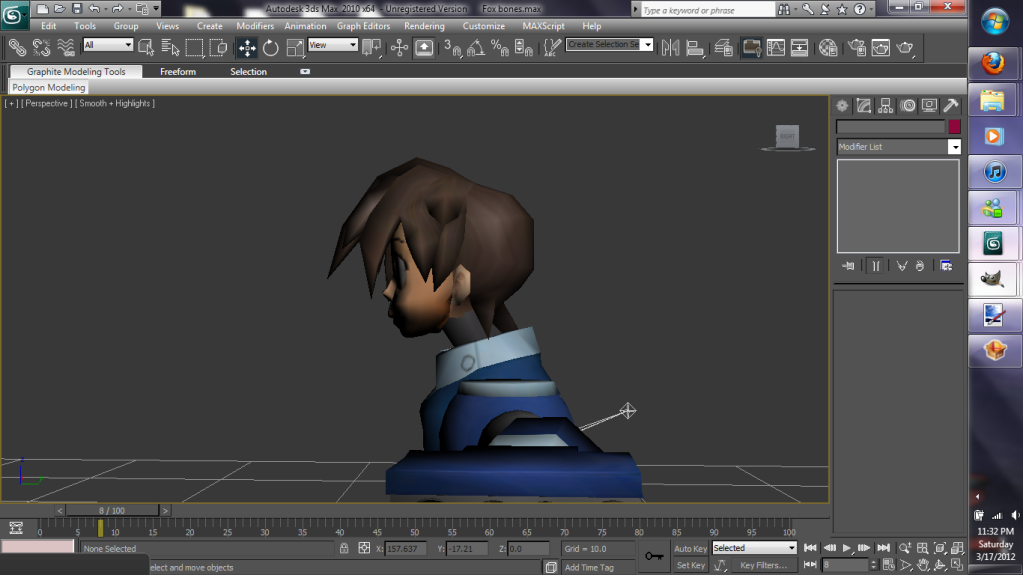The image size is (1023, 575).
Task: Open the Hierarchy panel tab
Action: (x=885, y=106)
